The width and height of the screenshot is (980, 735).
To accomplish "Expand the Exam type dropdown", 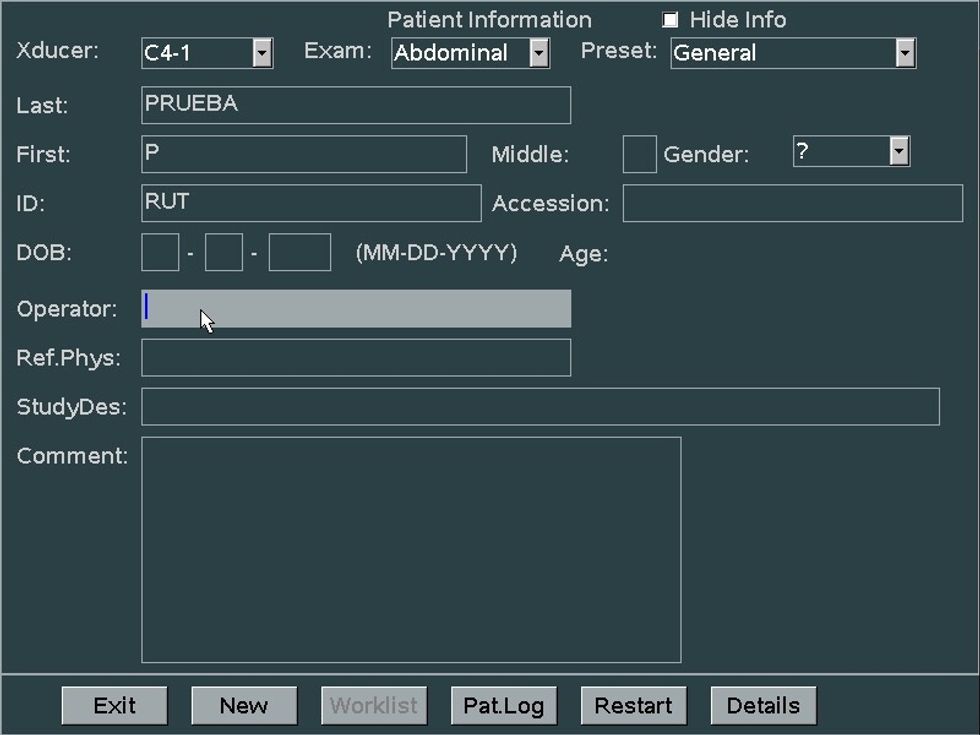I will [x=539, y=53].
